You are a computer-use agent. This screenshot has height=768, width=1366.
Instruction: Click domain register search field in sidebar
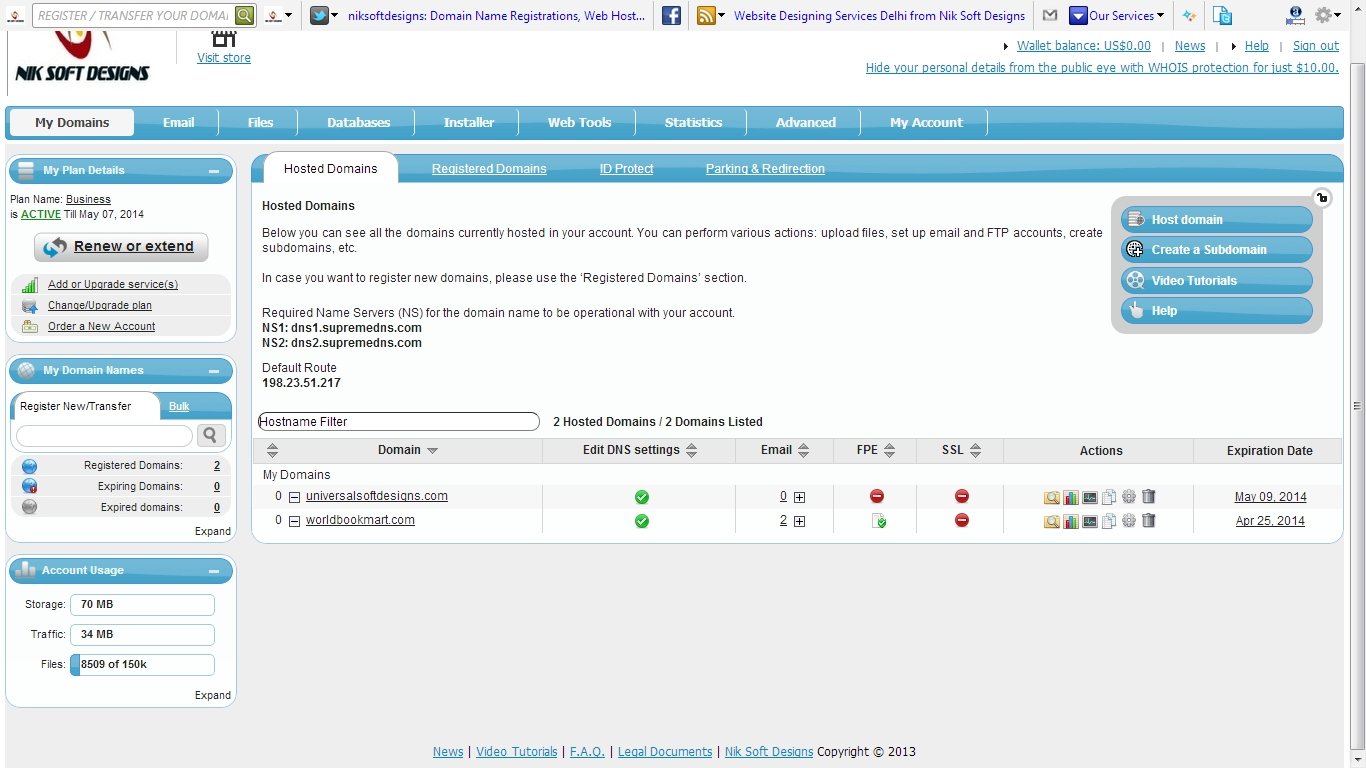(104, 436)
